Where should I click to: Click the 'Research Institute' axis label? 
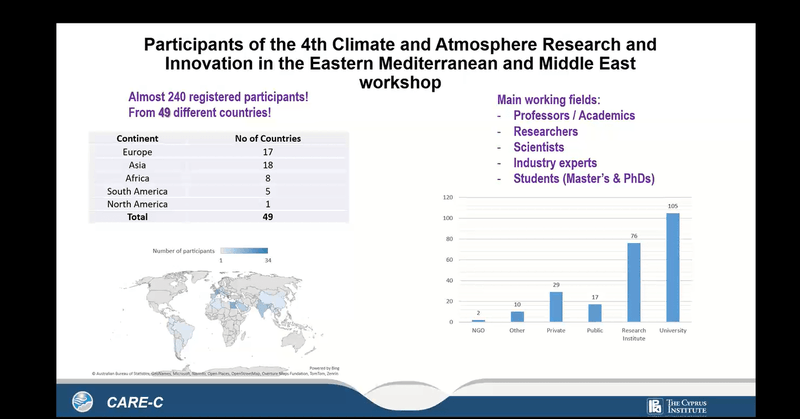click(x=634, y=334)
